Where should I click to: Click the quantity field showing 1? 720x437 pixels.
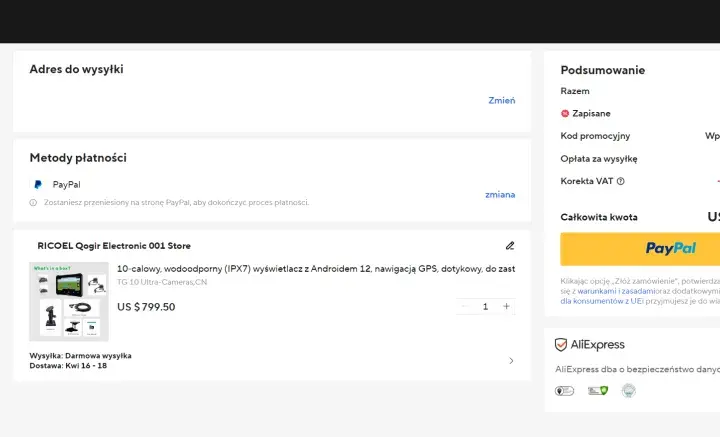pyautogui.click(x=485, y=306)
